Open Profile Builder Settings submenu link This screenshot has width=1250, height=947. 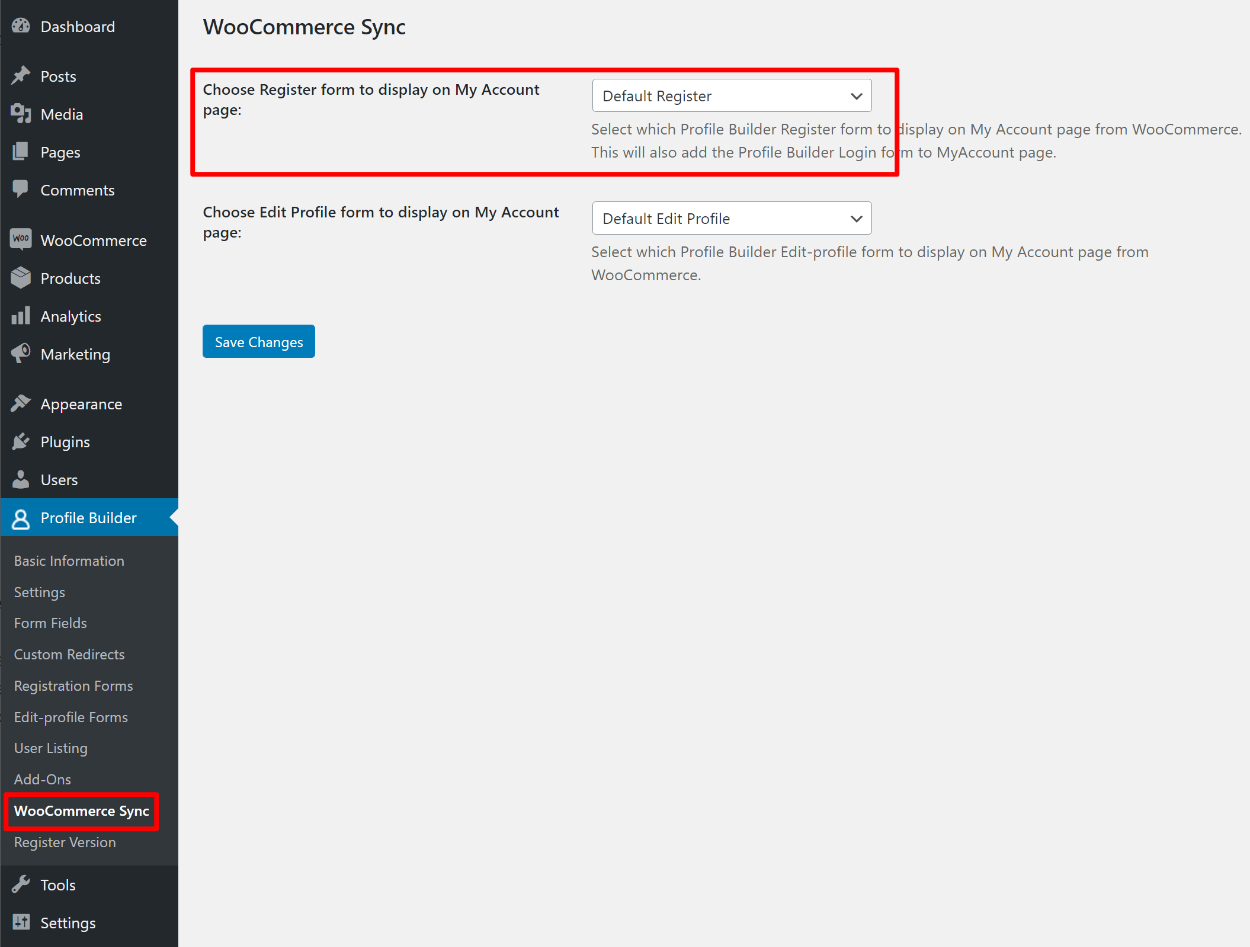pos(40,592)
